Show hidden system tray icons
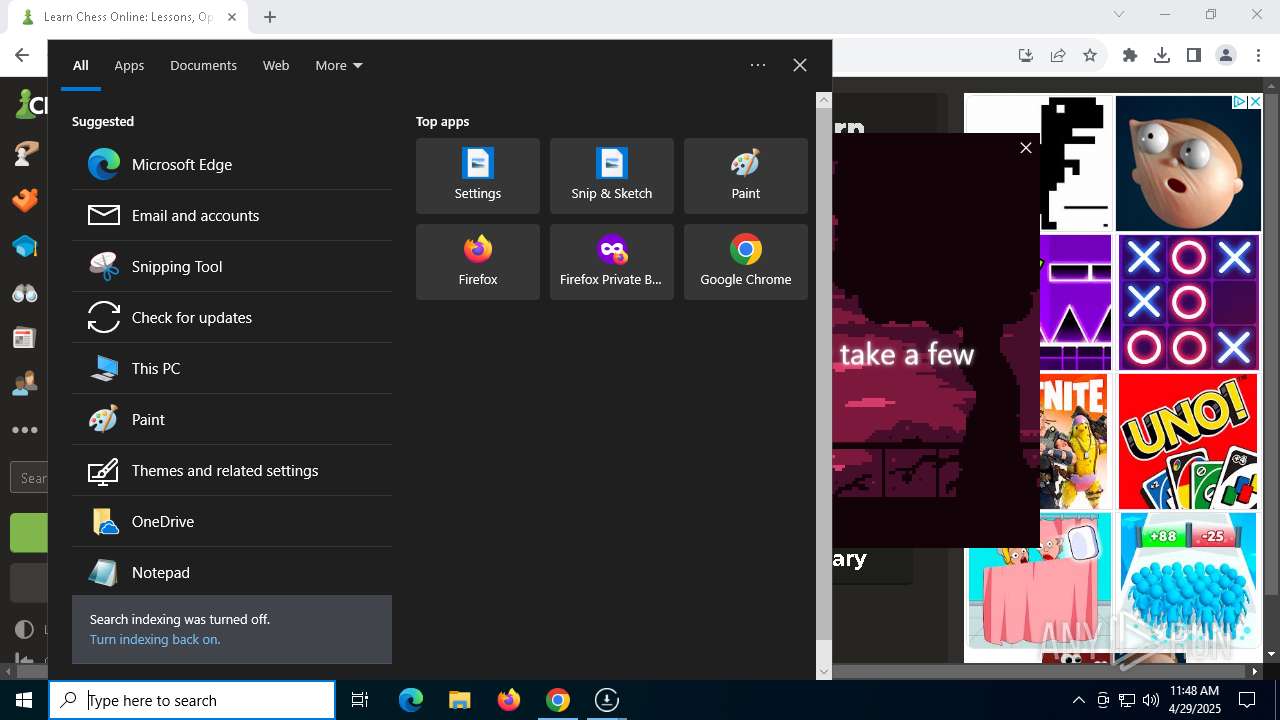 (x=1078, y=700)
